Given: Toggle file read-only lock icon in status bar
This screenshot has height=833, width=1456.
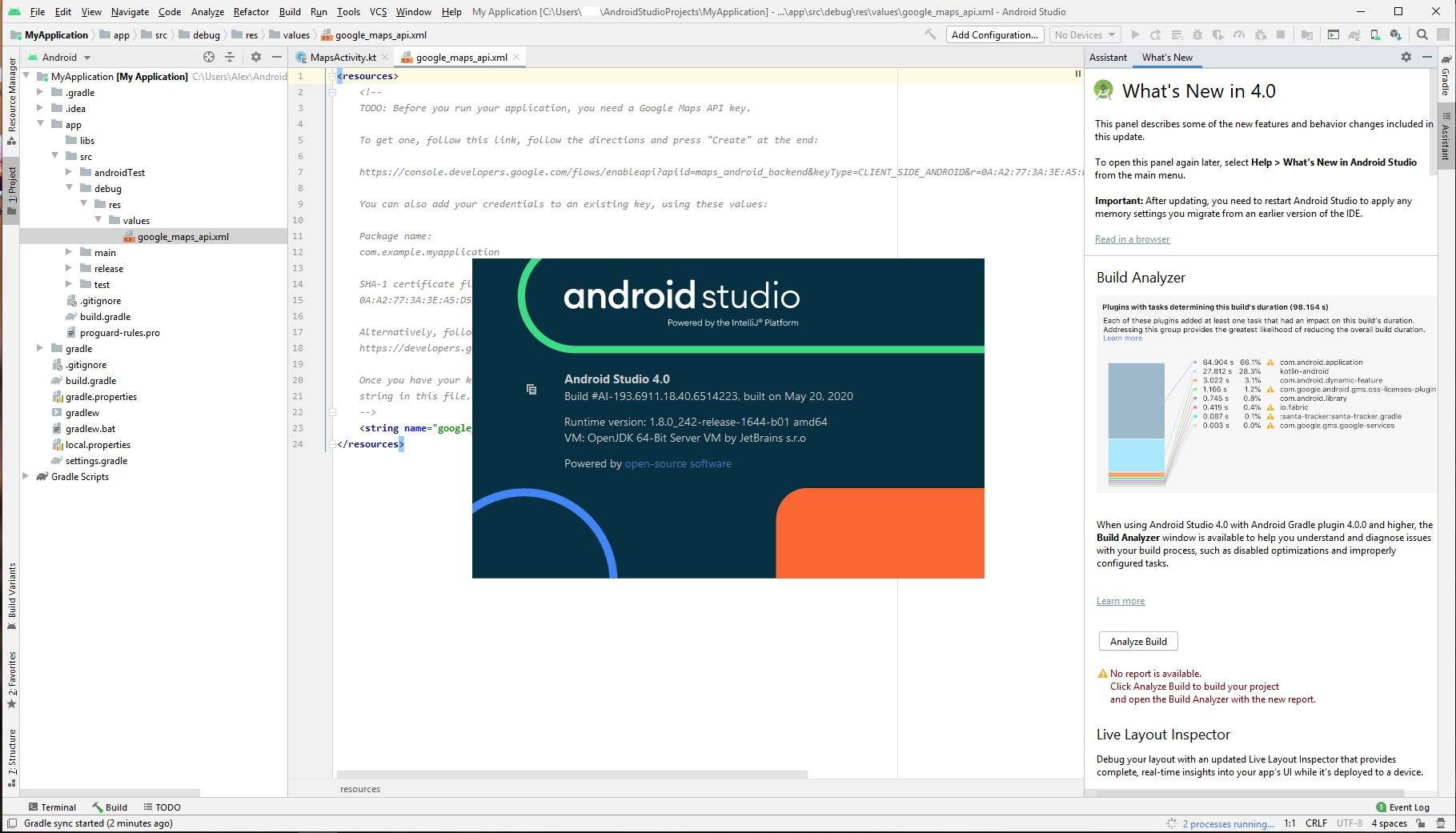Looking at the screenshot, I should click(x=1420, y=823).
